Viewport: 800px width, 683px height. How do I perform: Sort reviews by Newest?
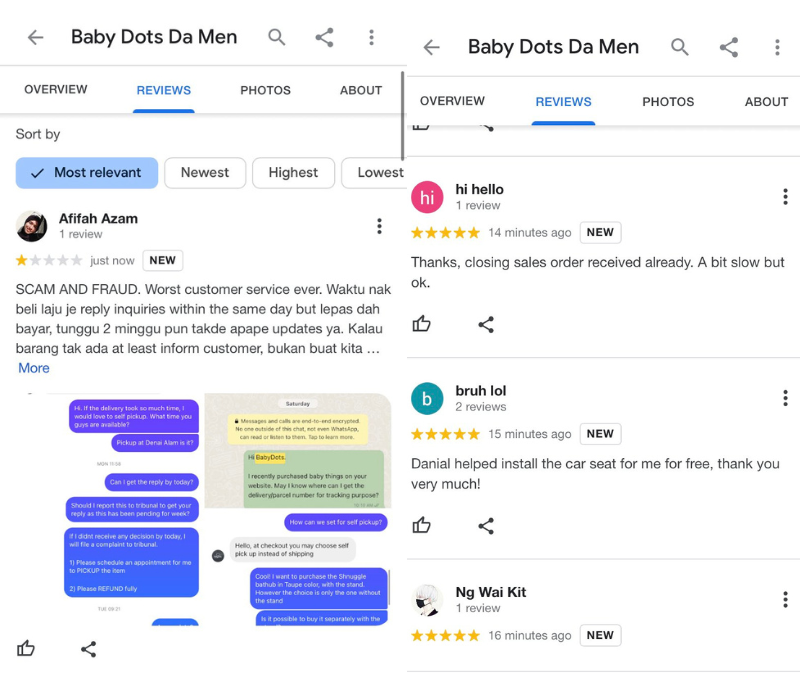click(205, 173)
